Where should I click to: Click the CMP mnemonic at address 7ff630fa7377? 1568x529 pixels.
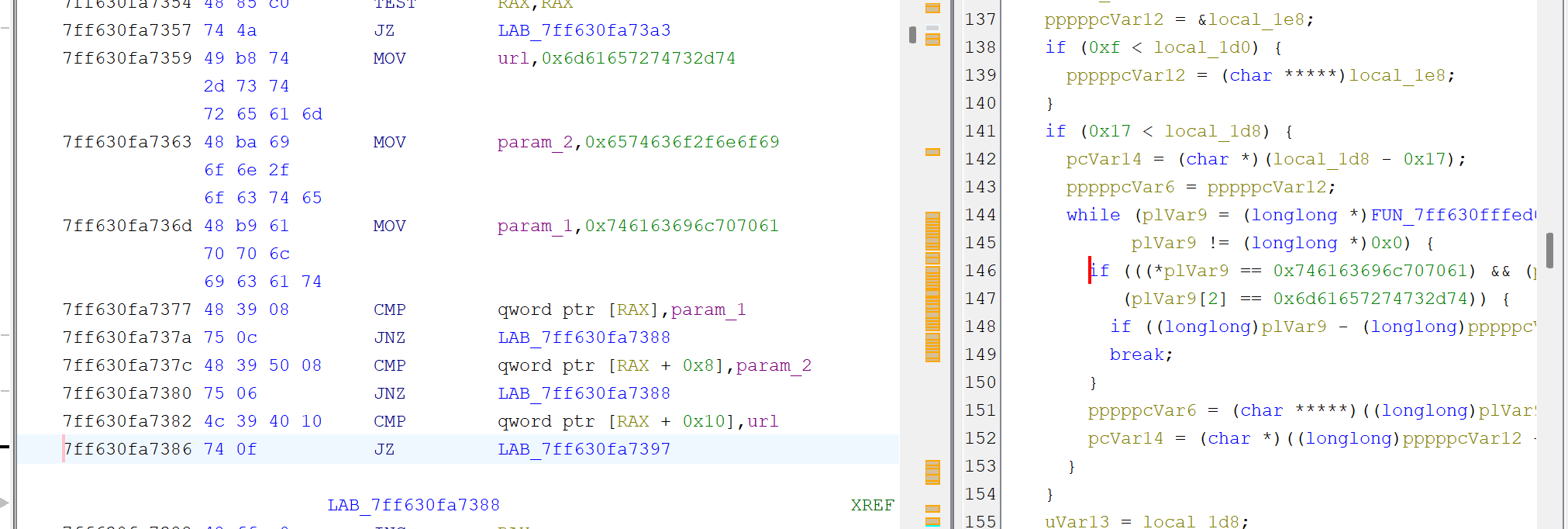pyautogui.click(x=389, y=309)
